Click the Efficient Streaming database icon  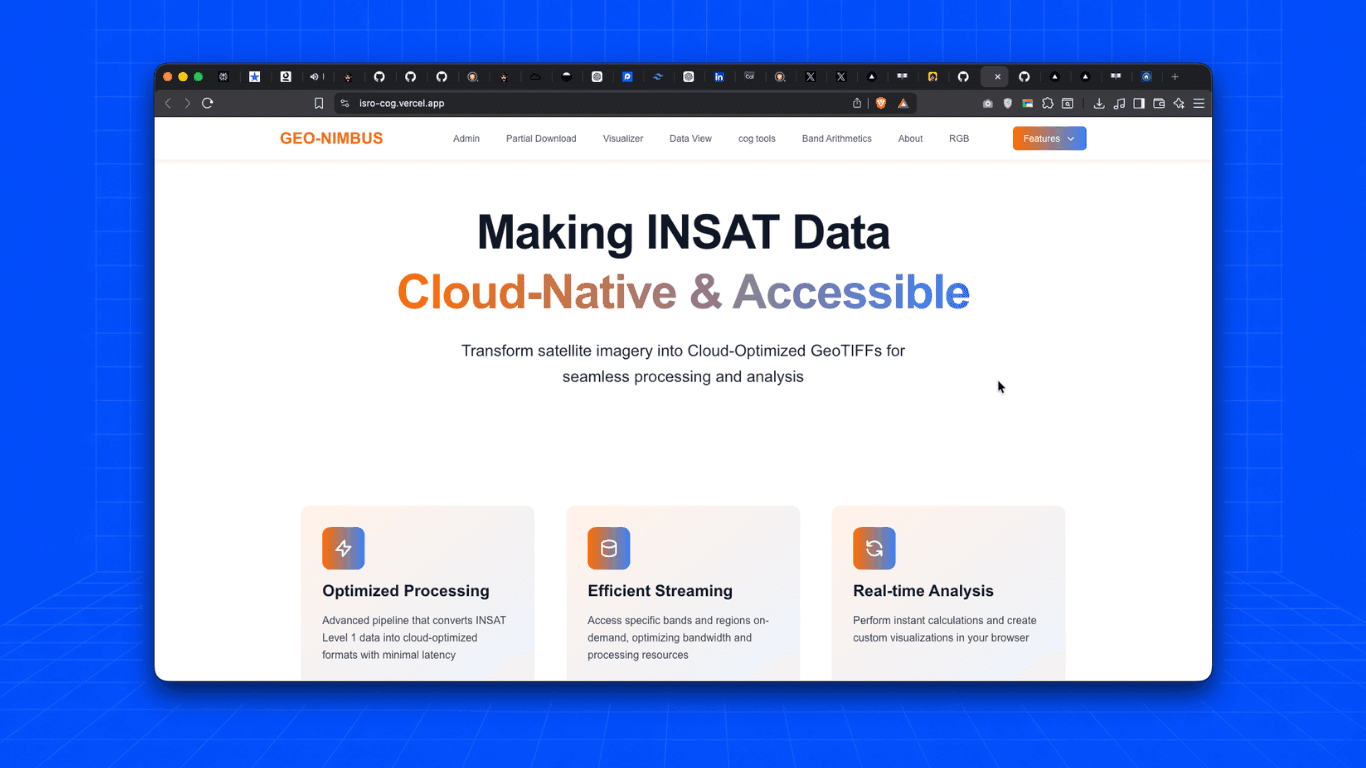tap(609, 548)
